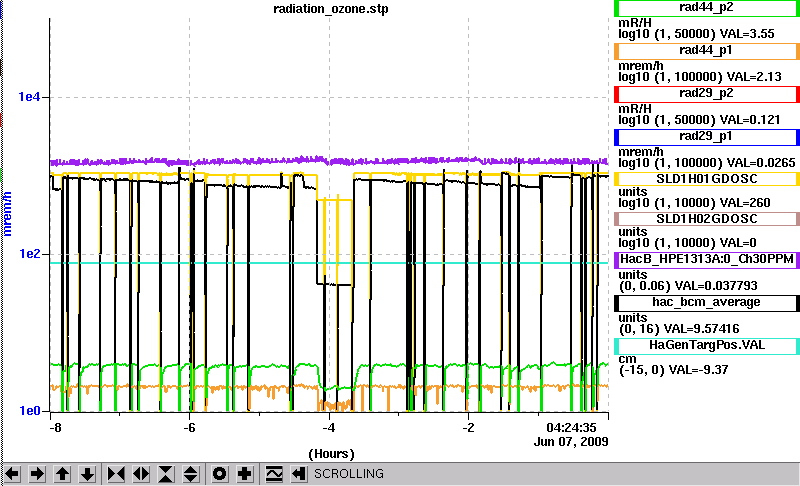The width and height of the screenshot is (800, 486).
Task: Click the SCROLLING status label
Action: (349, 474)
